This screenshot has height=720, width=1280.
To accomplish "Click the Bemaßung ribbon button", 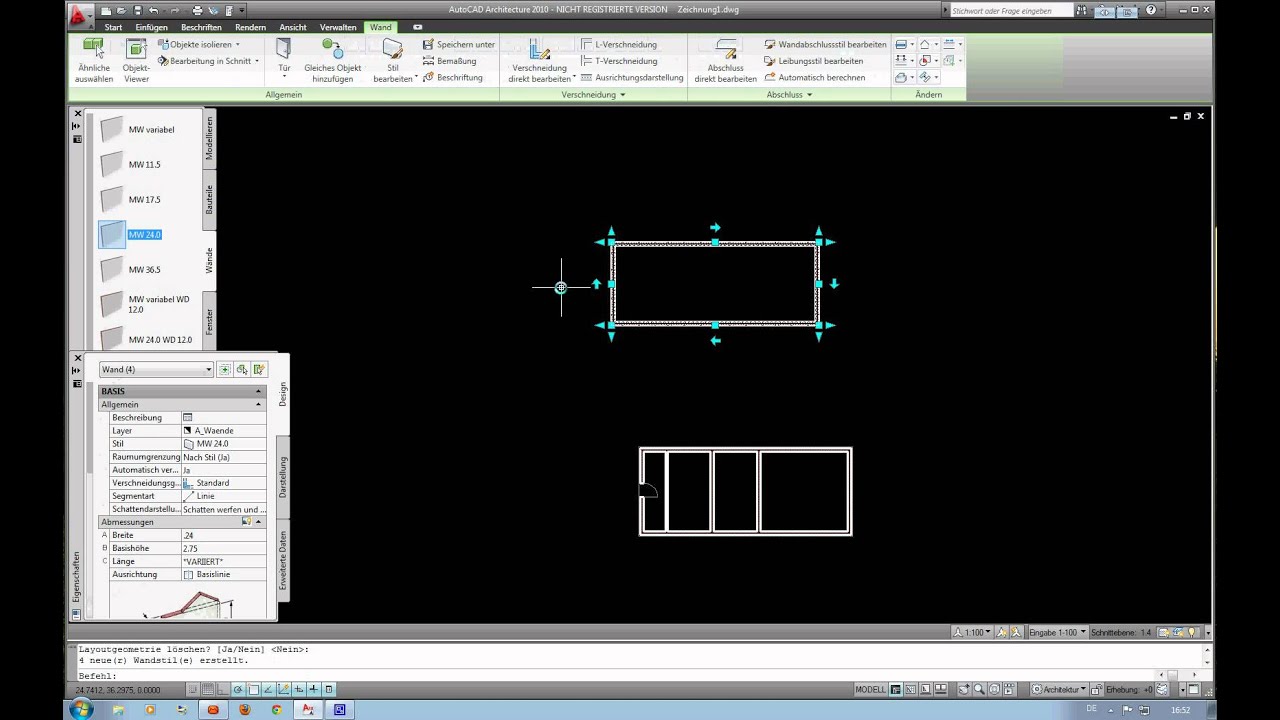I will [x=449, y=61].
